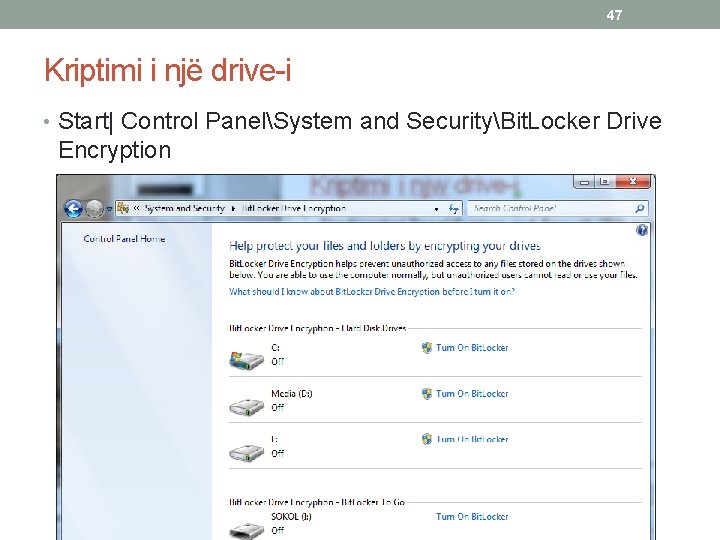This screenshot has width=720, height=540.
Task: Click the Windows drive C: icon
Action: (247, 360)
